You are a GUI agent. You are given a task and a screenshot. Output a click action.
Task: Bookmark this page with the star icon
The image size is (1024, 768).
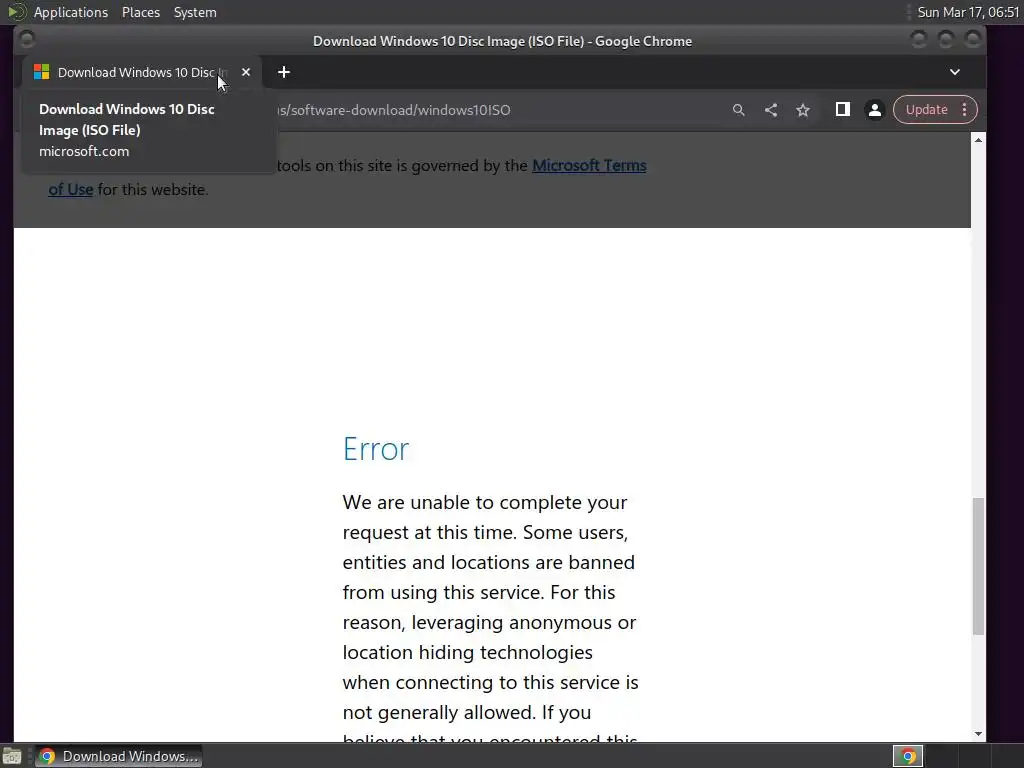click(803, 110)
